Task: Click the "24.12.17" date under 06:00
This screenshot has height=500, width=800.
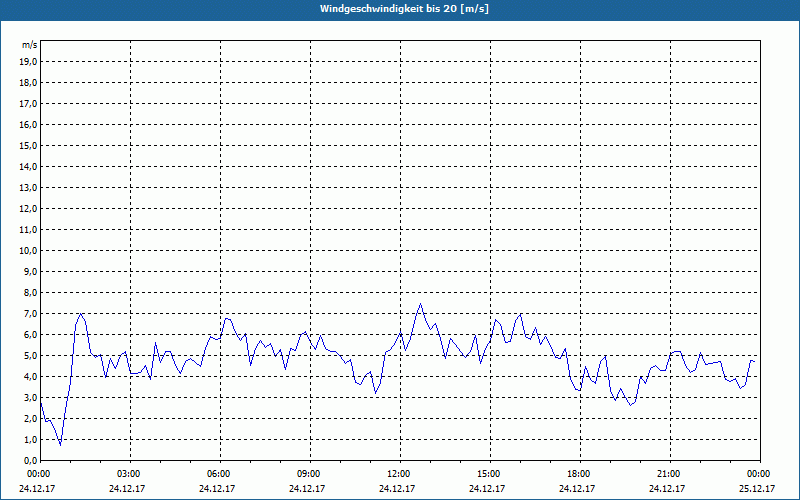Action: coord(217,488)
